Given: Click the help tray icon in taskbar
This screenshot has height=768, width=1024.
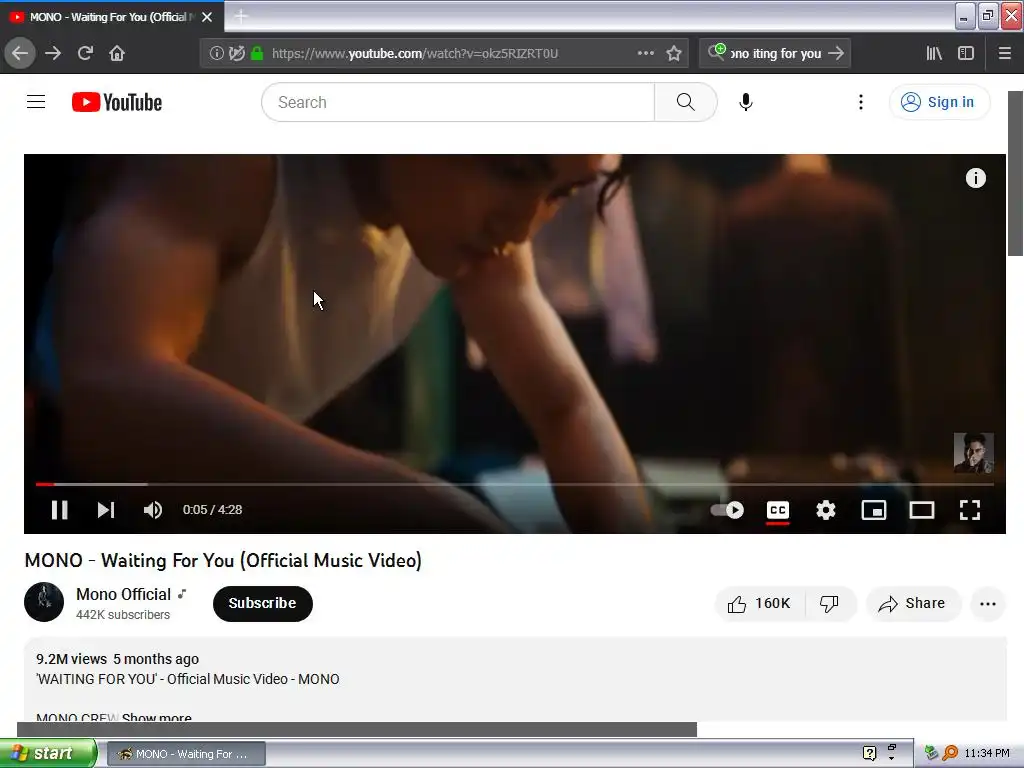Looking at the screenshot, I should click(869, 753).
